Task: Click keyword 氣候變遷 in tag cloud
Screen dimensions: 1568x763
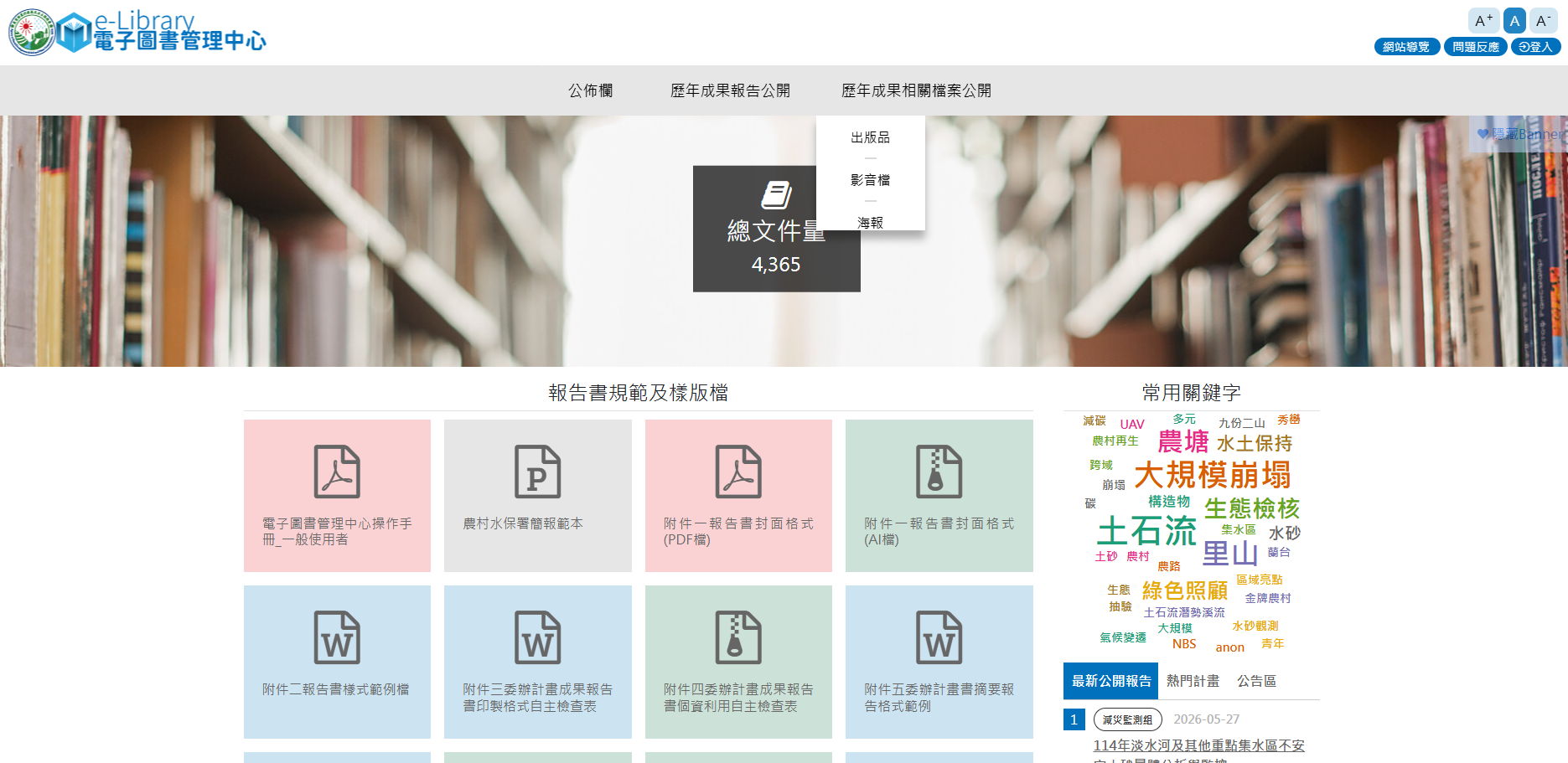Action: pos(1122,637)
